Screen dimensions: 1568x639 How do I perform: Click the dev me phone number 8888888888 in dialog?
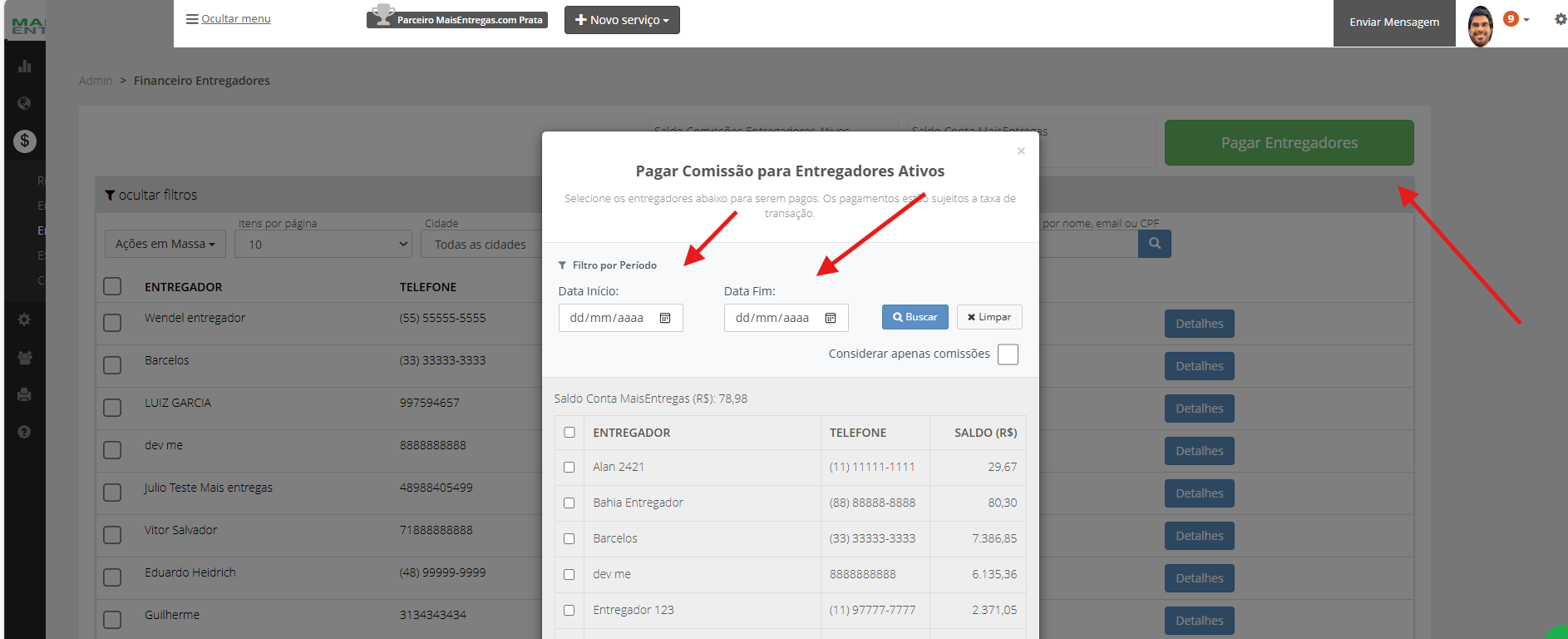pos(863,574)
